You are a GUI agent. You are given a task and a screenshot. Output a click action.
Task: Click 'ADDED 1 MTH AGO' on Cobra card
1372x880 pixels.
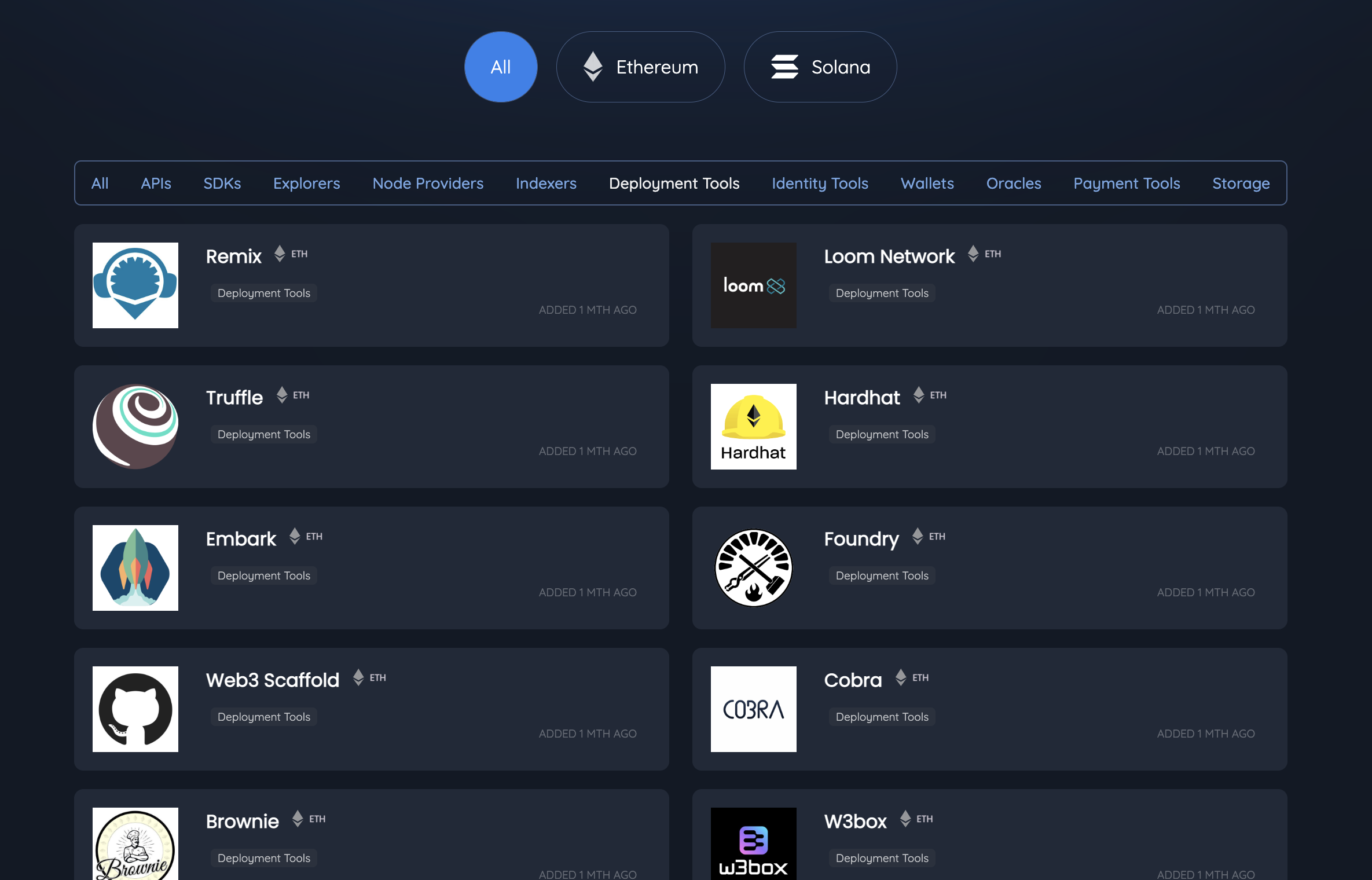(1206, 734)
